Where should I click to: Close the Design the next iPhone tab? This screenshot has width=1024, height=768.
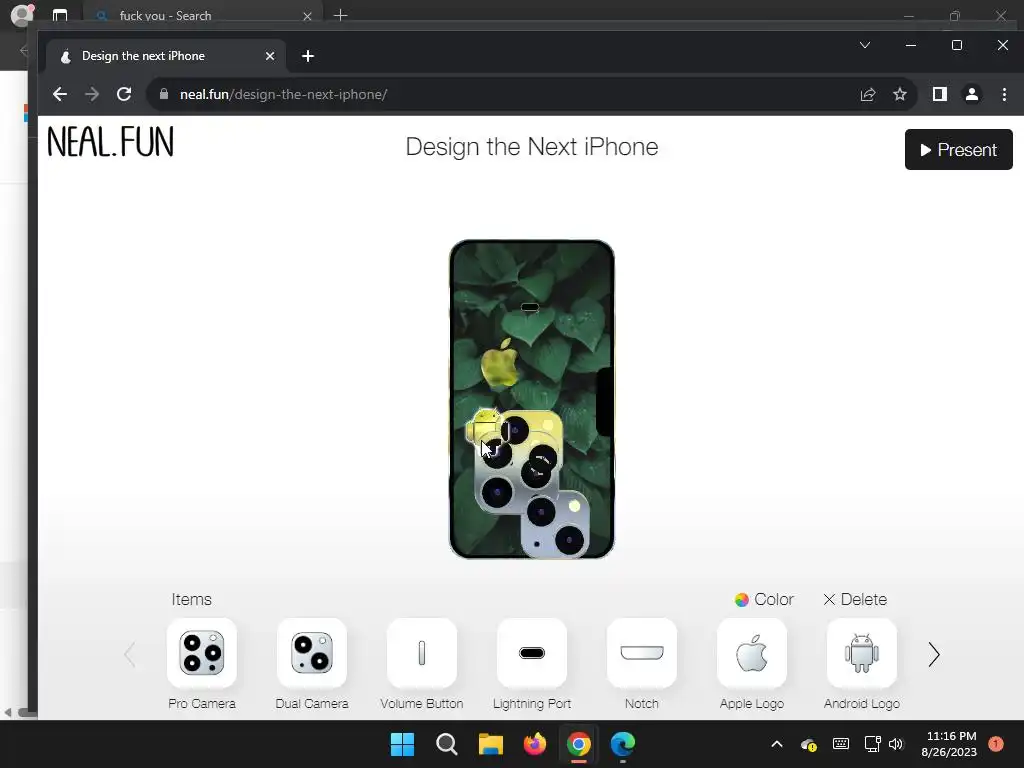(270, 56)
